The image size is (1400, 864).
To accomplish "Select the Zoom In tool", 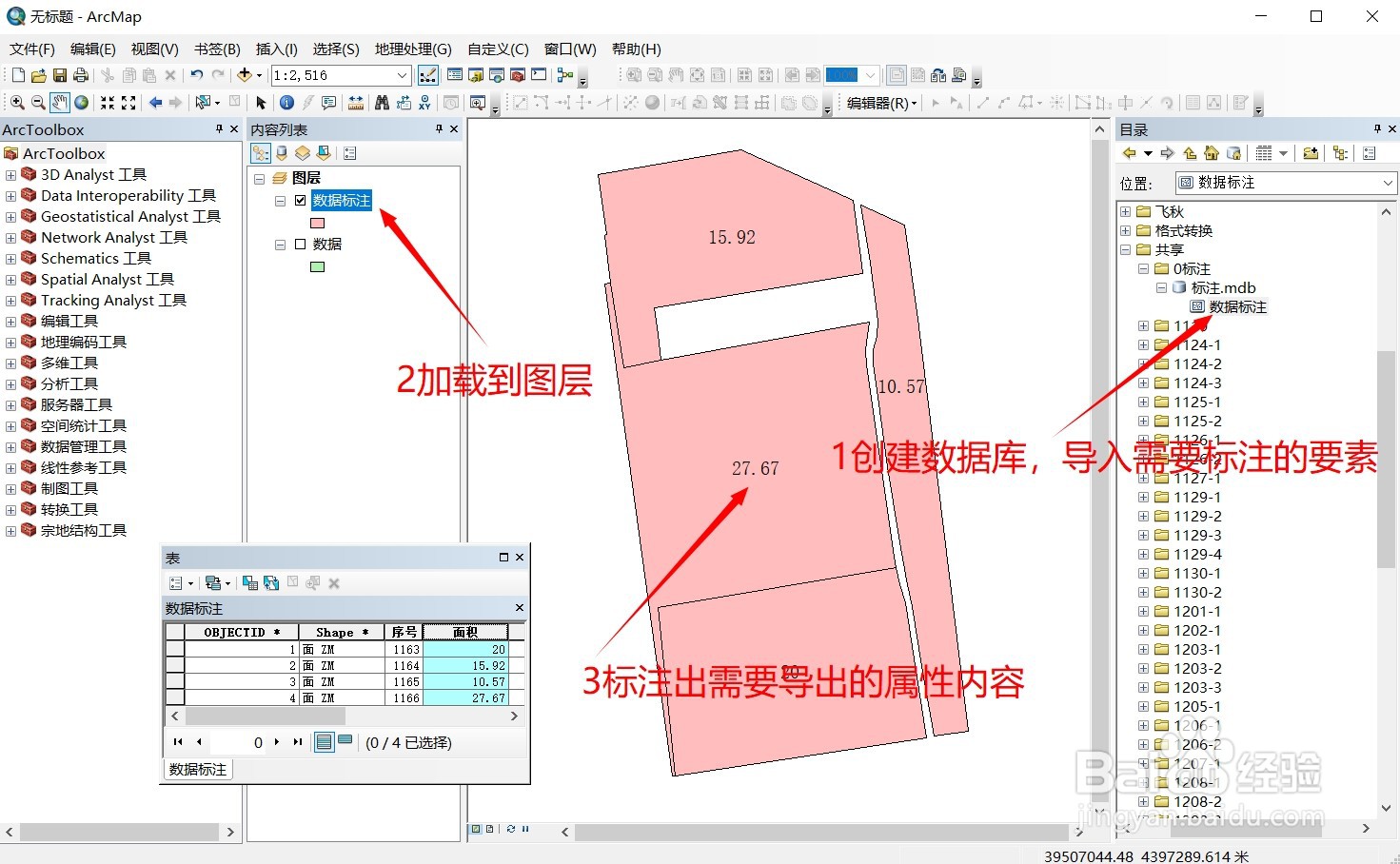I will click(17, 103).
